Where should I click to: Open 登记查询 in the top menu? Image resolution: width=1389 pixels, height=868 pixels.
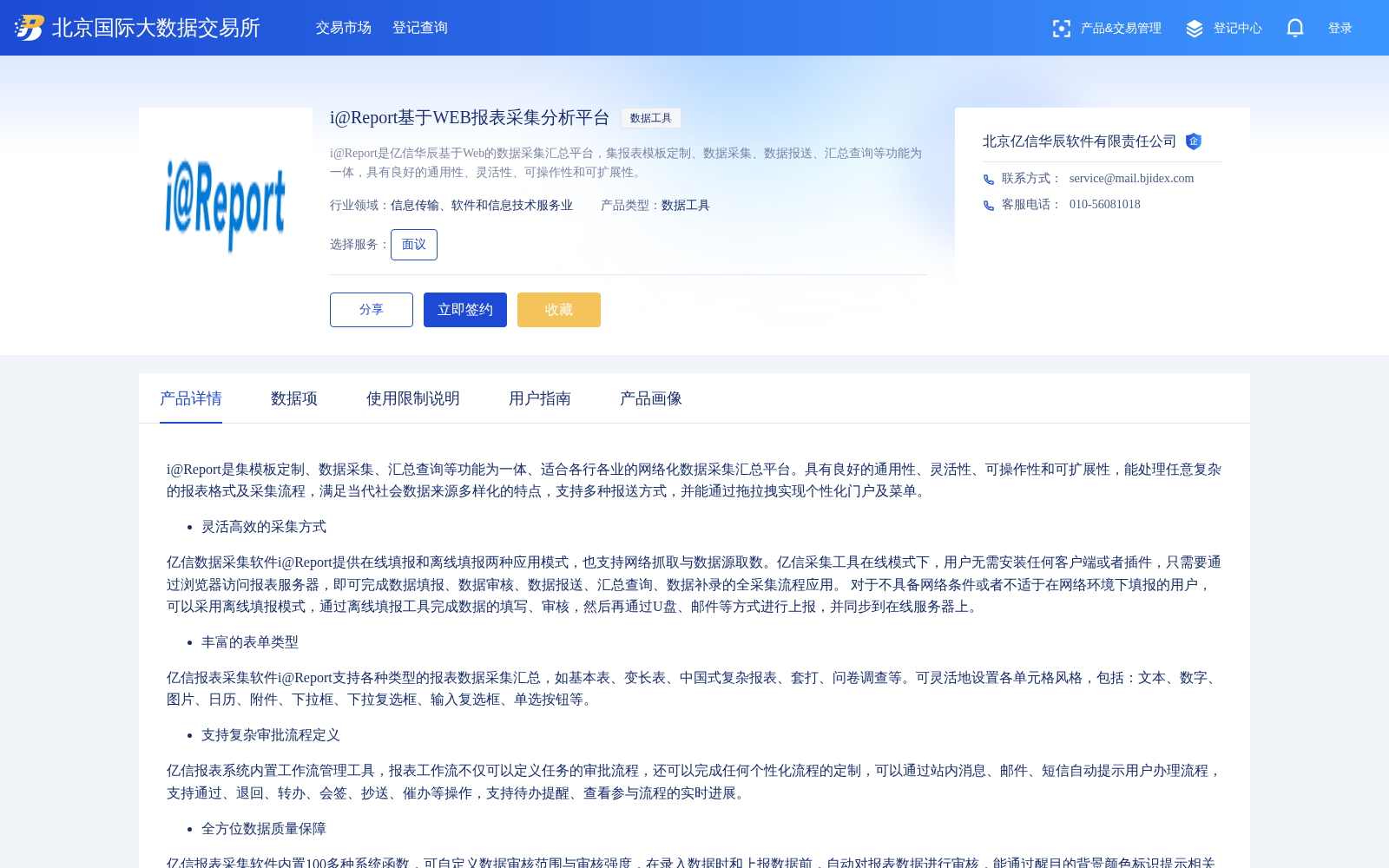point(420,28)
